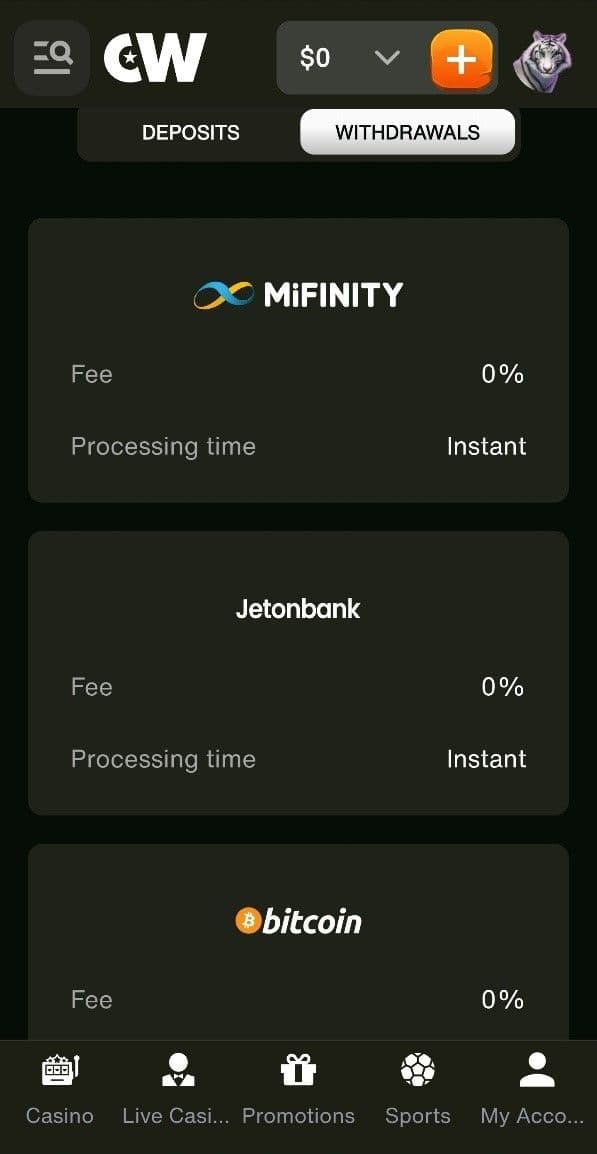Select the Bitcoin coin logo
This screenshot has width=597, height=1154.
click(x=249, y=920)
